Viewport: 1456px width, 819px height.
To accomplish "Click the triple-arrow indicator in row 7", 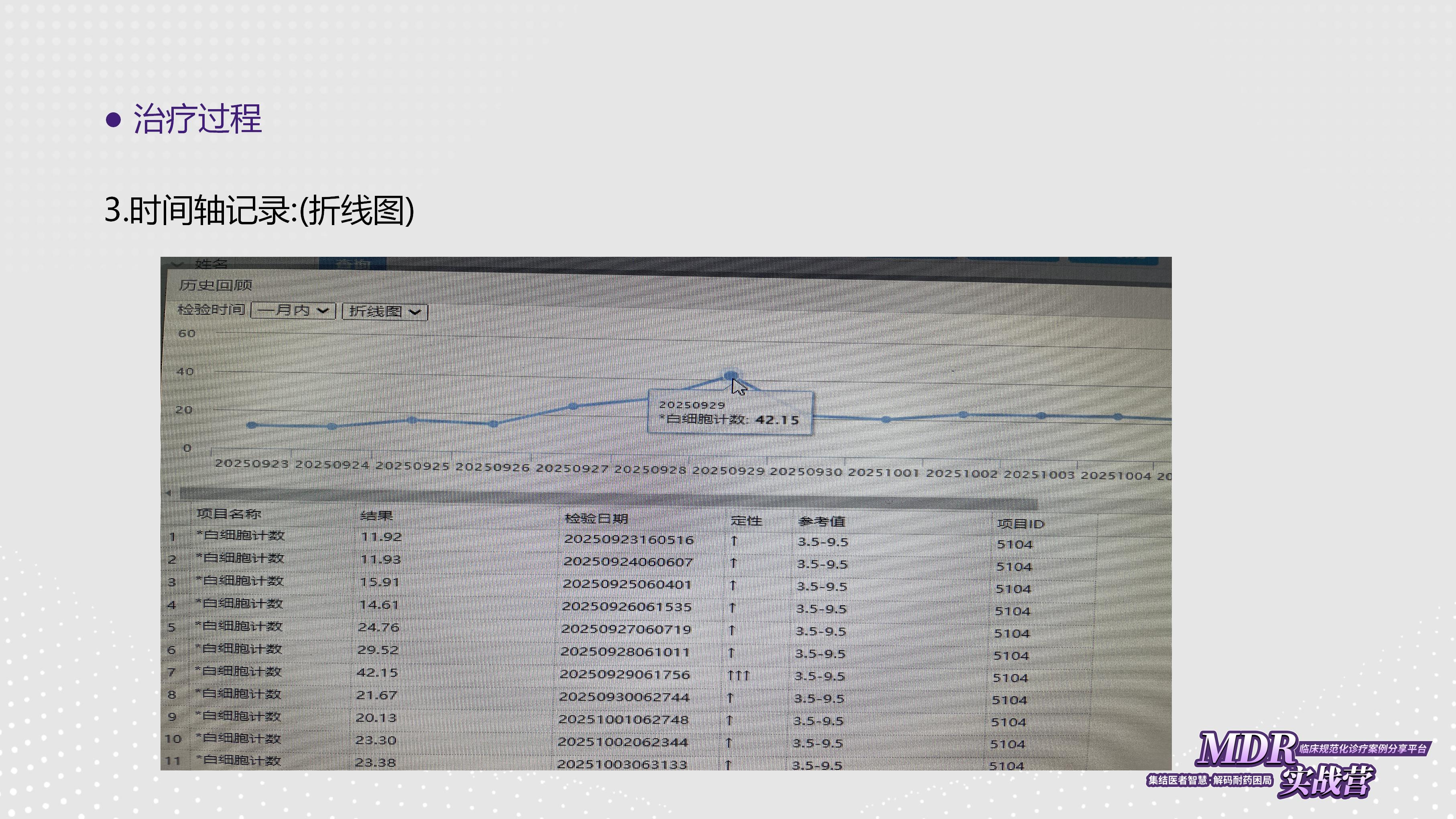I will click(x=738, y=675).
